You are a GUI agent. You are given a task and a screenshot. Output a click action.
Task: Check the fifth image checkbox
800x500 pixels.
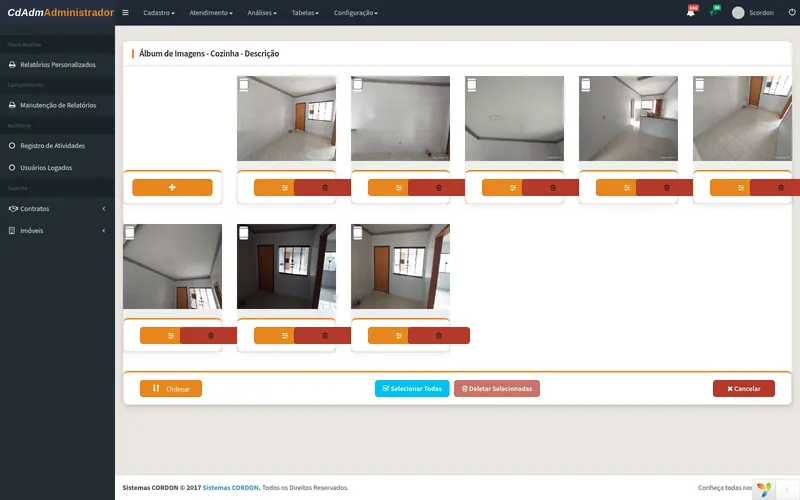pos(700,84)
